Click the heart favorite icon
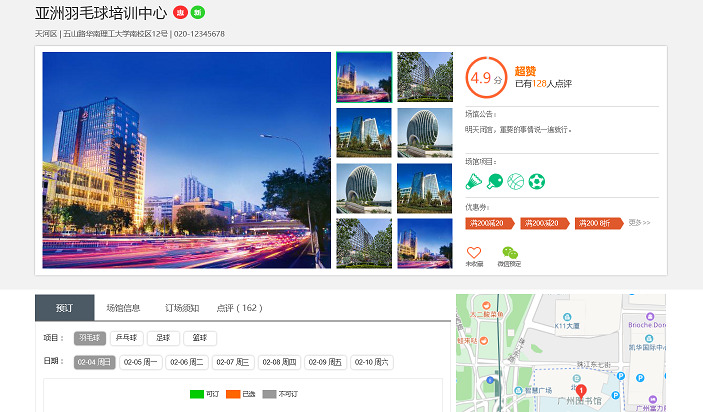The height and width of the screenshot is (412, 703). pos(474,252)
